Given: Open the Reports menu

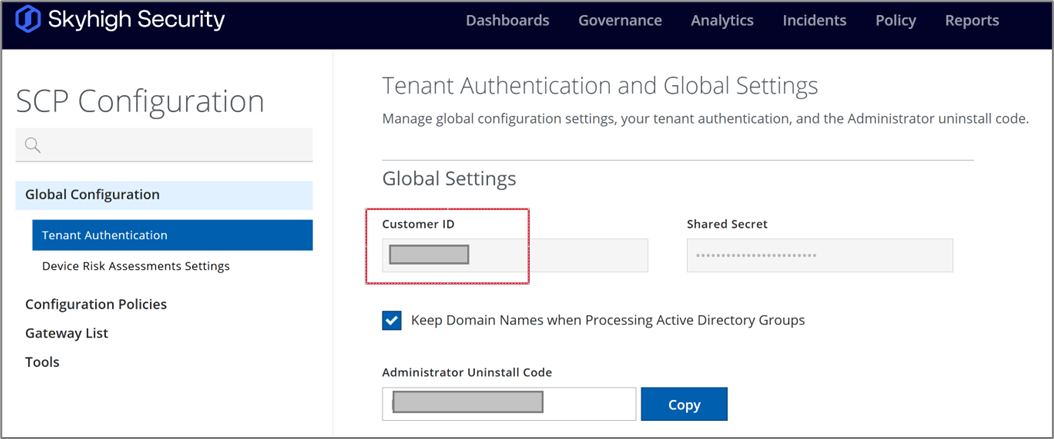Looking at the screenshot, I should pos(971,20).
